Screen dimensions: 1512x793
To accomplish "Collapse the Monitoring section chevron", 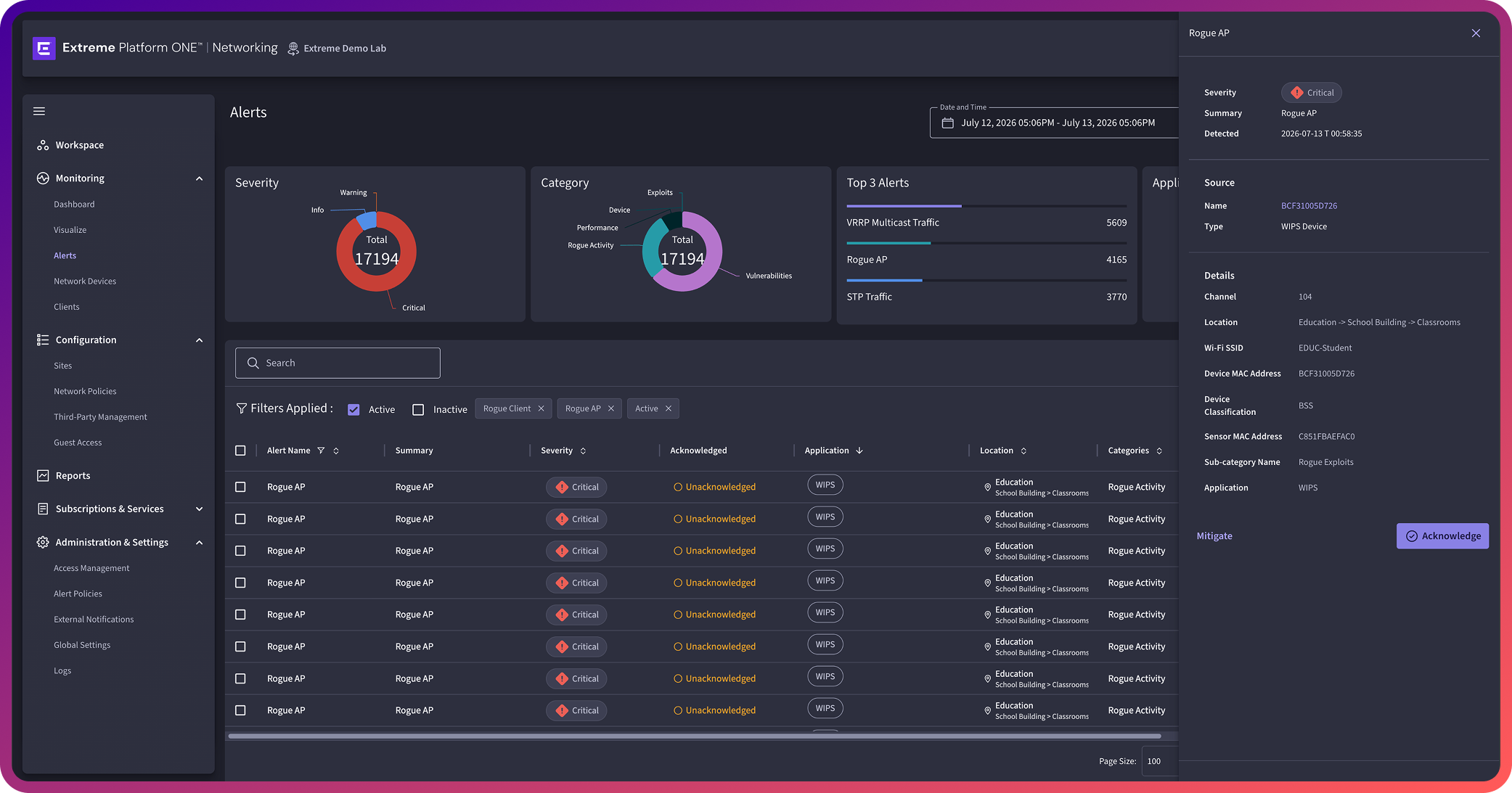I will 199,178.
